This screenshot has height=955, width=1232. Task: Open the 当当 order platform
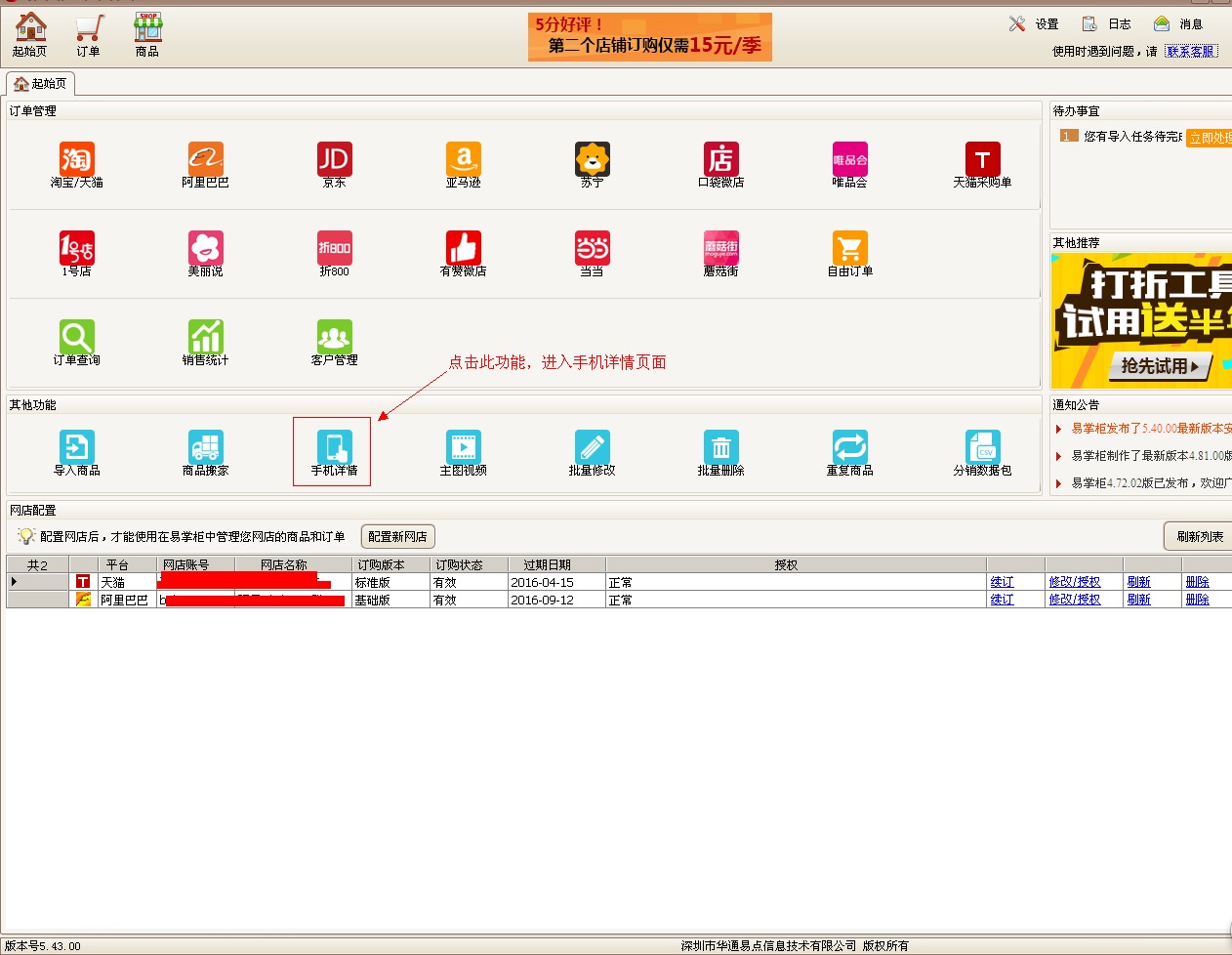[x=593, y=254]
